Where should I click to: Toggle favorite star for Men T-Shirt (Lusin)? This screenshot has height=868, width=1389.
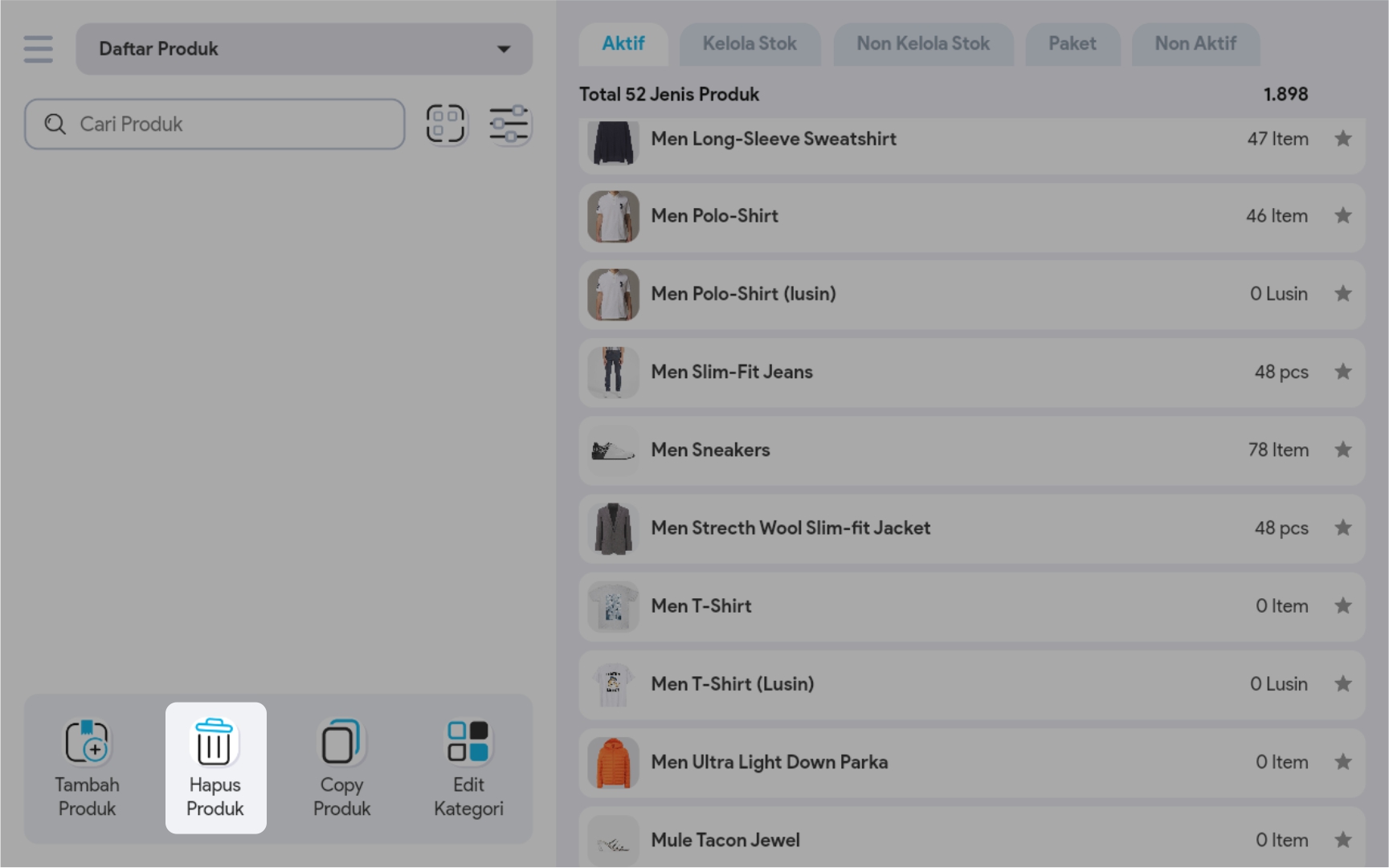tap(1342, 684)
